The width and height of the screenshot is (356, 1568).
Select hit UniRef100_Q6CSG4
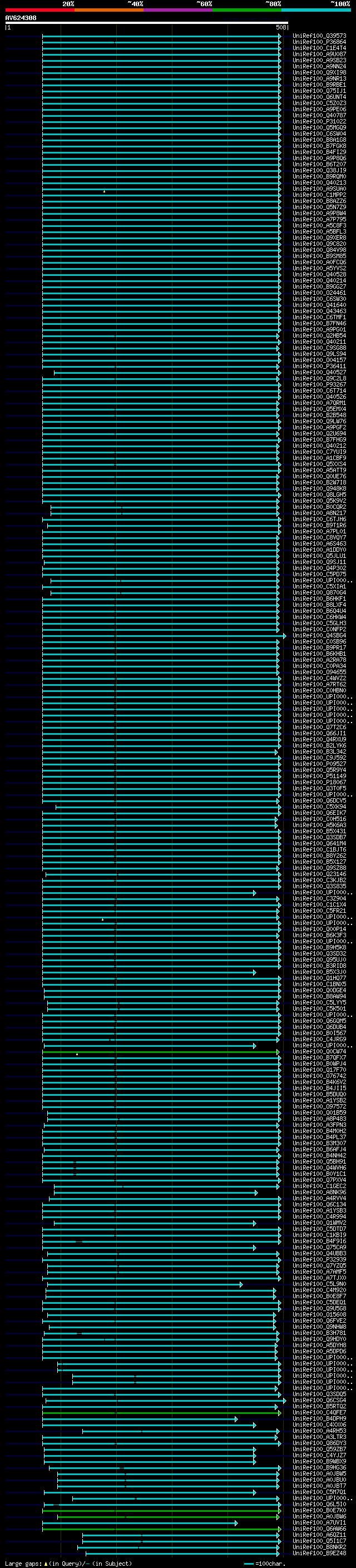[x=319, y=1400]
